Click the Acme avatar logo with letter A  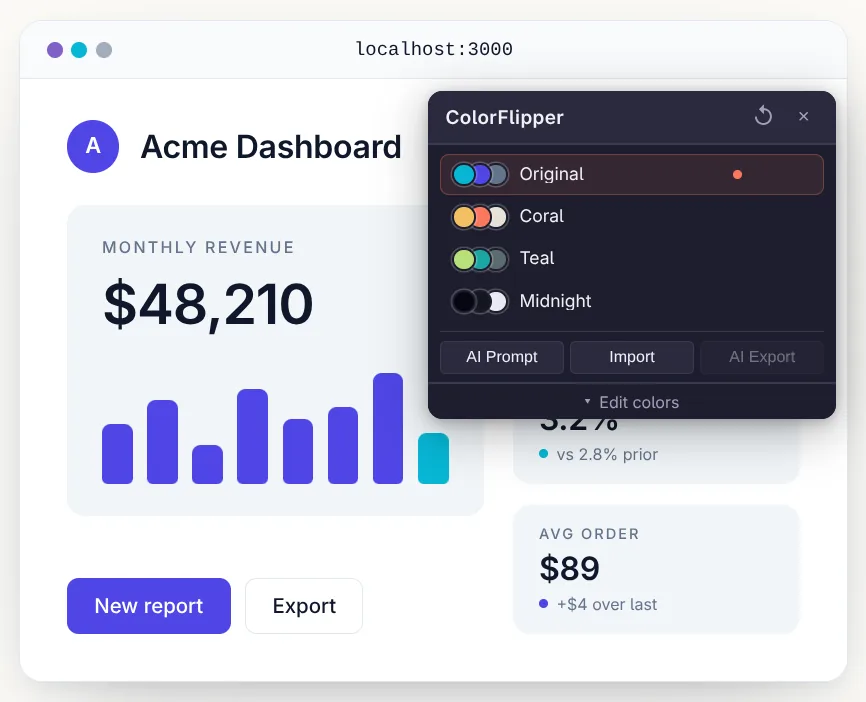click(93, 146)
